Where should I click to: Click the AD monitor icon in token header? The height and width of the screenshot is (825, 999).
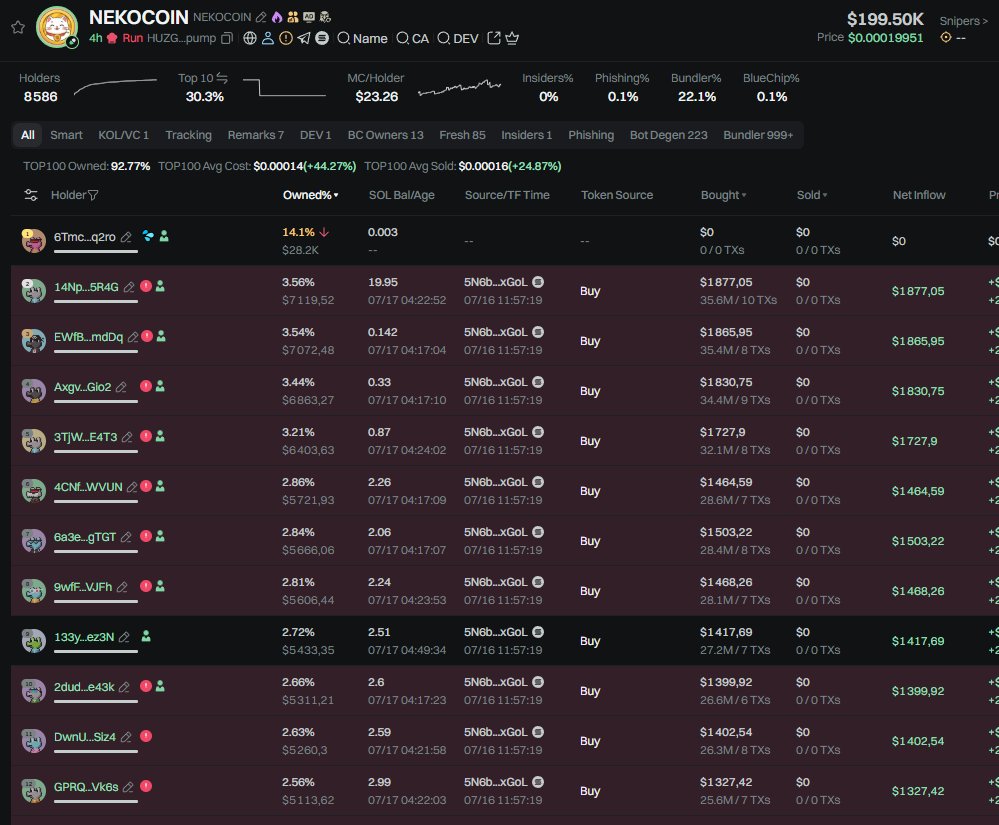click(309, 17)
